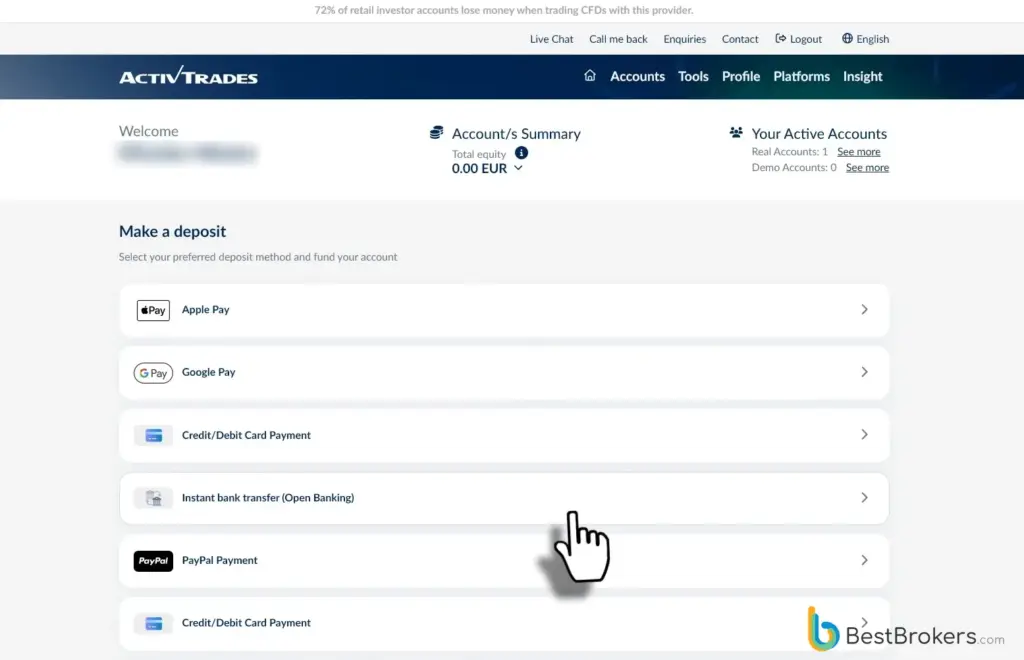This screenshot has height=660, width=1024.
Task: Click the ActivTrades logo
Action: click(x=188, y=76)
